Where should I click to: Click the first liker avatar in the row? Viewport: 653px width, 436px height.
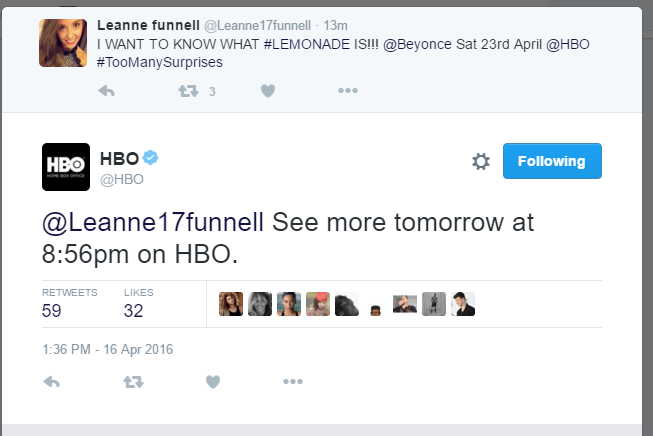[x=231, y=304]
